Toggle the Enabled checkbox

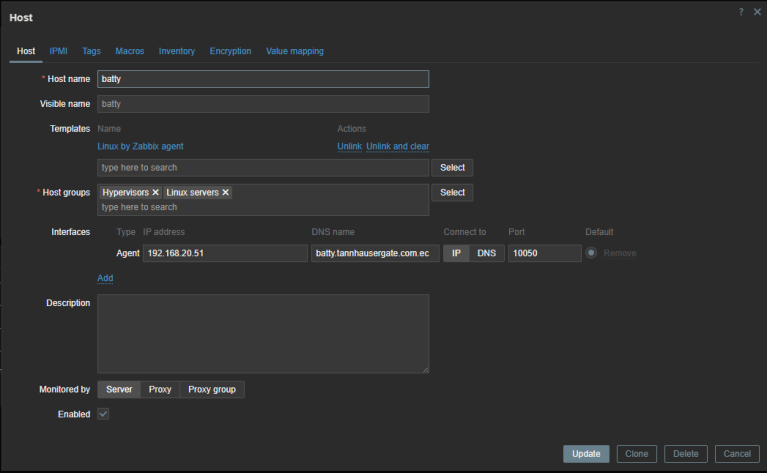pos(103,414)
